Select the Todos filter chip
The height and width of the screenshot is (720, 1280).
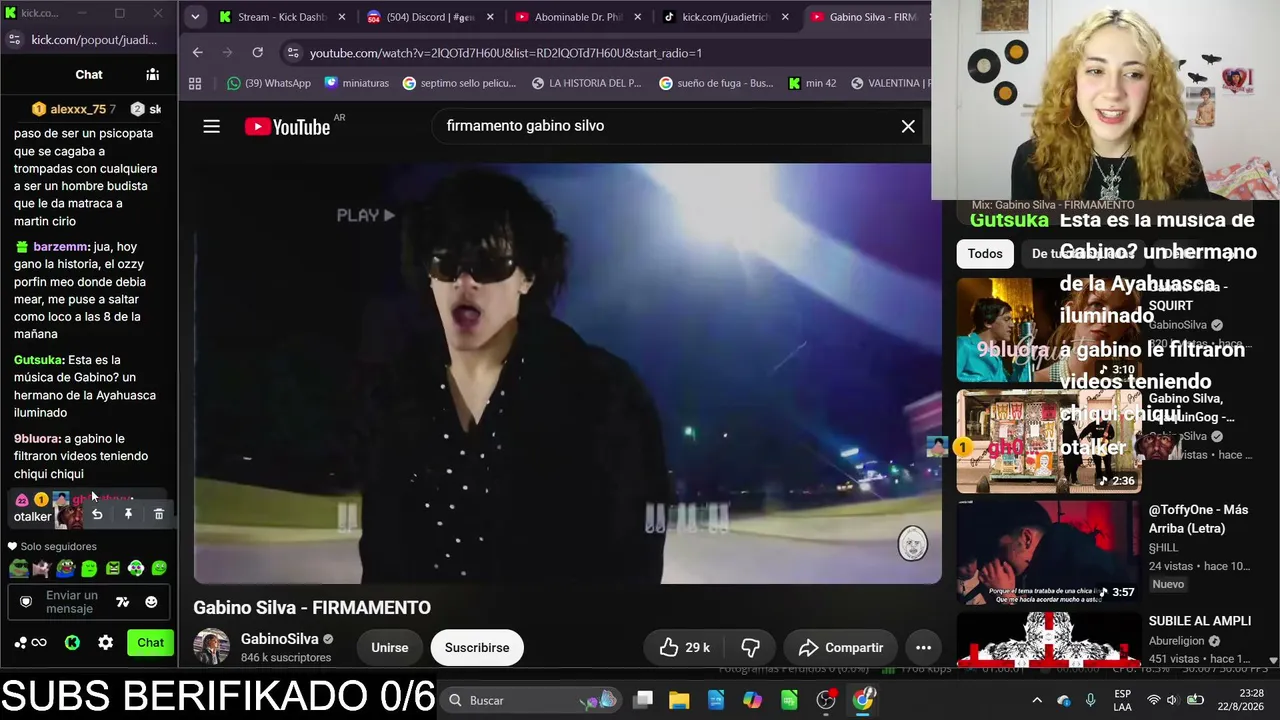(x=985, y=254)
